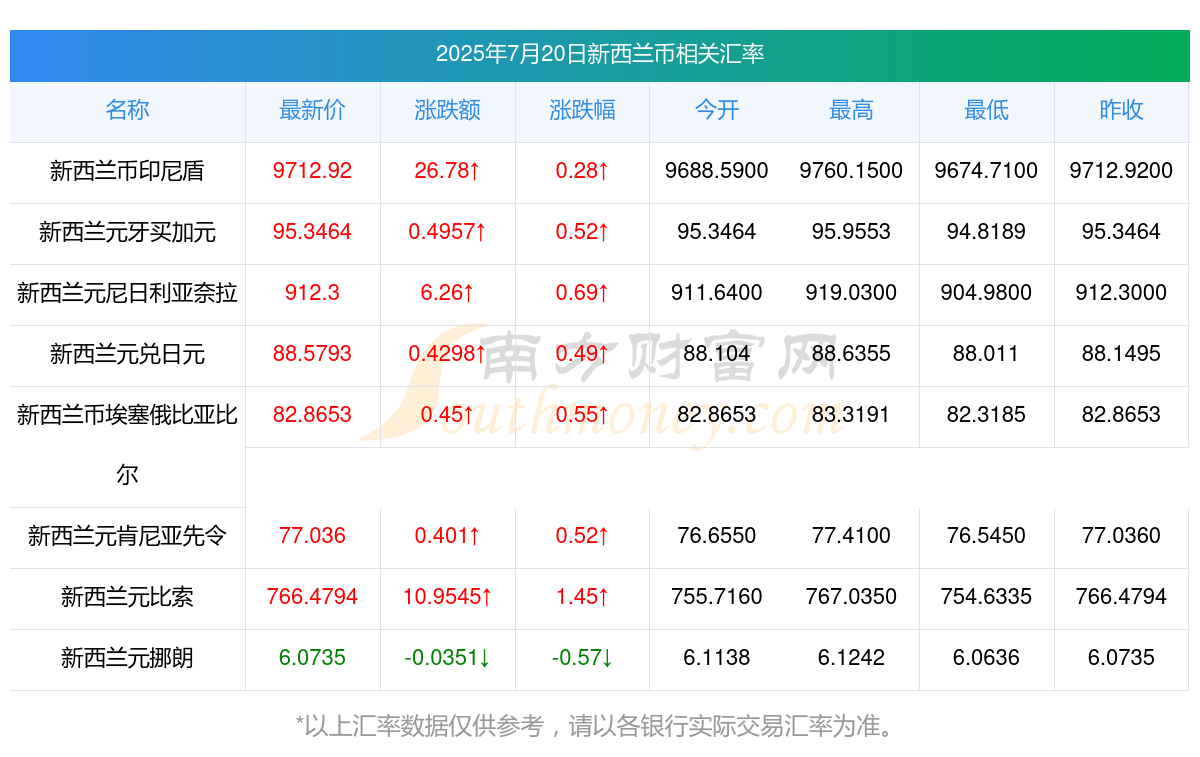Select the 新西兰币埃塞俄比亚比尔 row name
1200x757 pixels.
(x=127, y=445)
